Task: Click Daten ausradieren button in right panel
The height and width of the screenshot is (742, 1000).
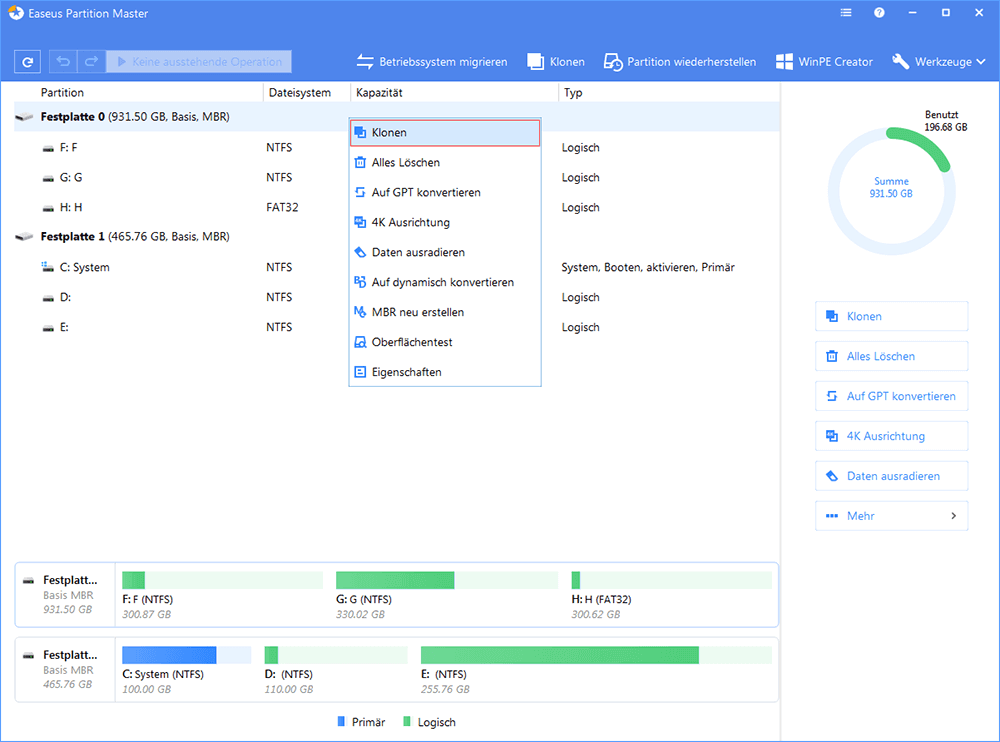Action: coord(892,476)
